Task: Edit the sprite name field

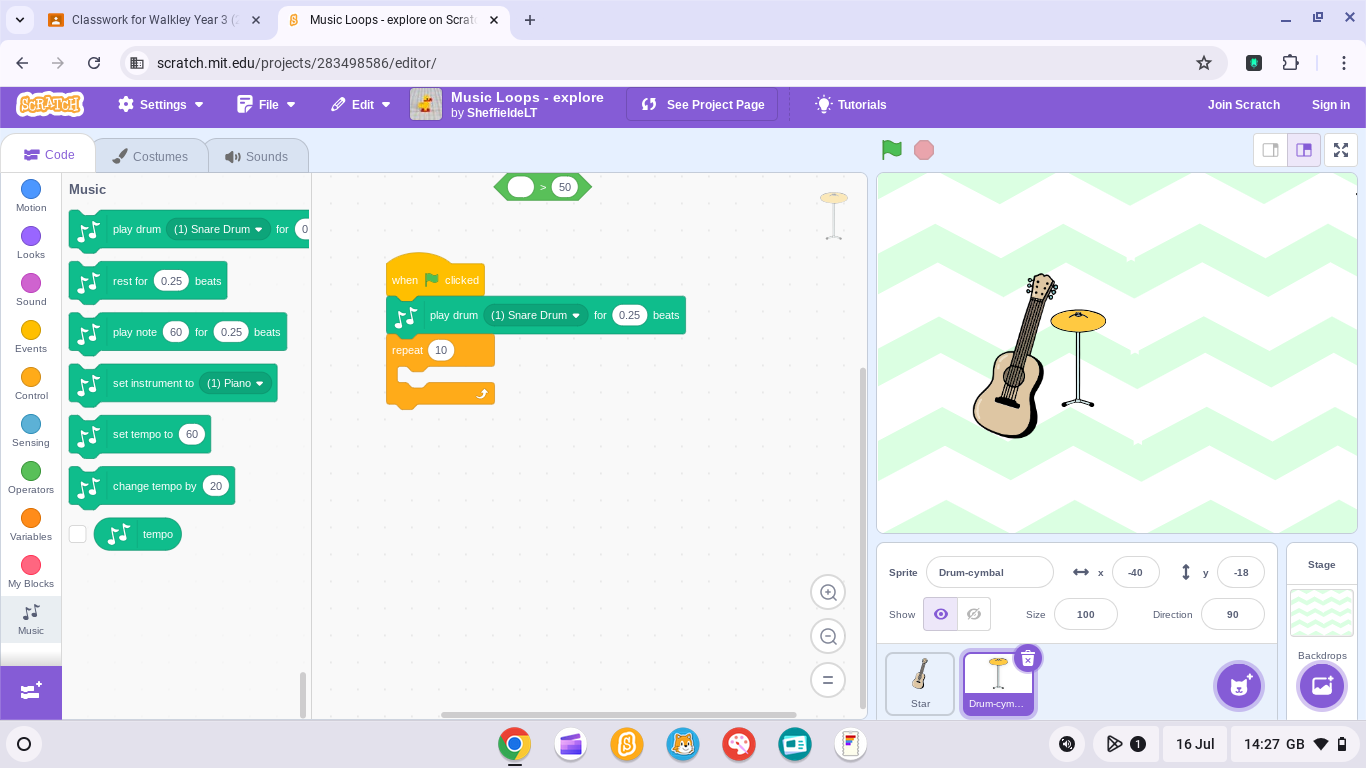Action: pyautogui.click(x=989, y=572)
